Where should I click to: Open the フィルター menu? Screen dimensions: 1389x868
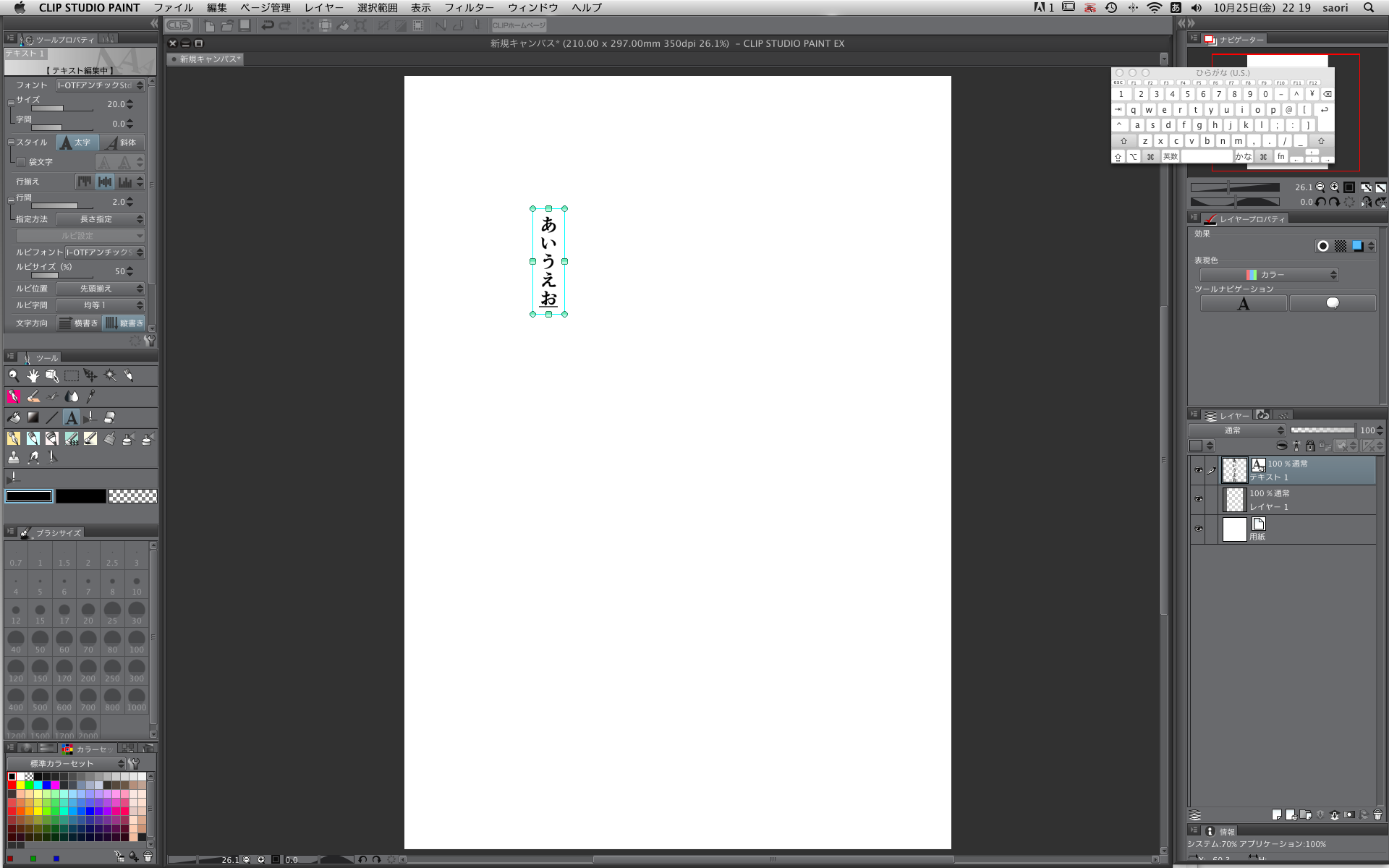point(469,7)
